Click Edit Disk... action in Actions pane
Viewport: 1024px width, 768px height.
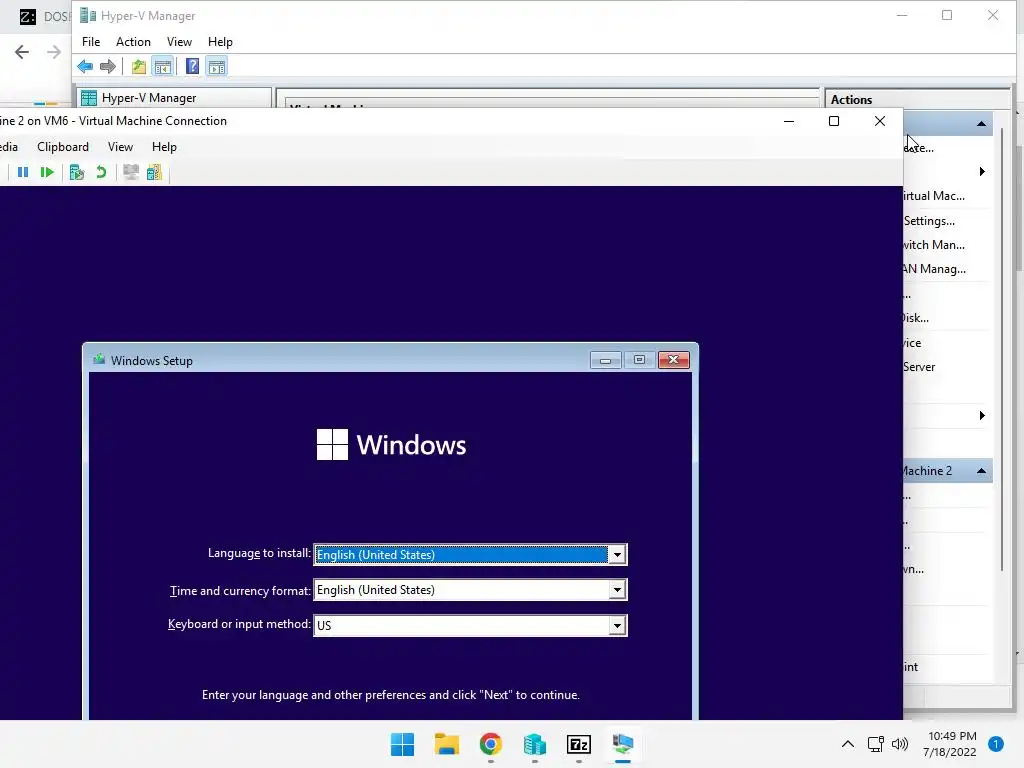(916, 318)
